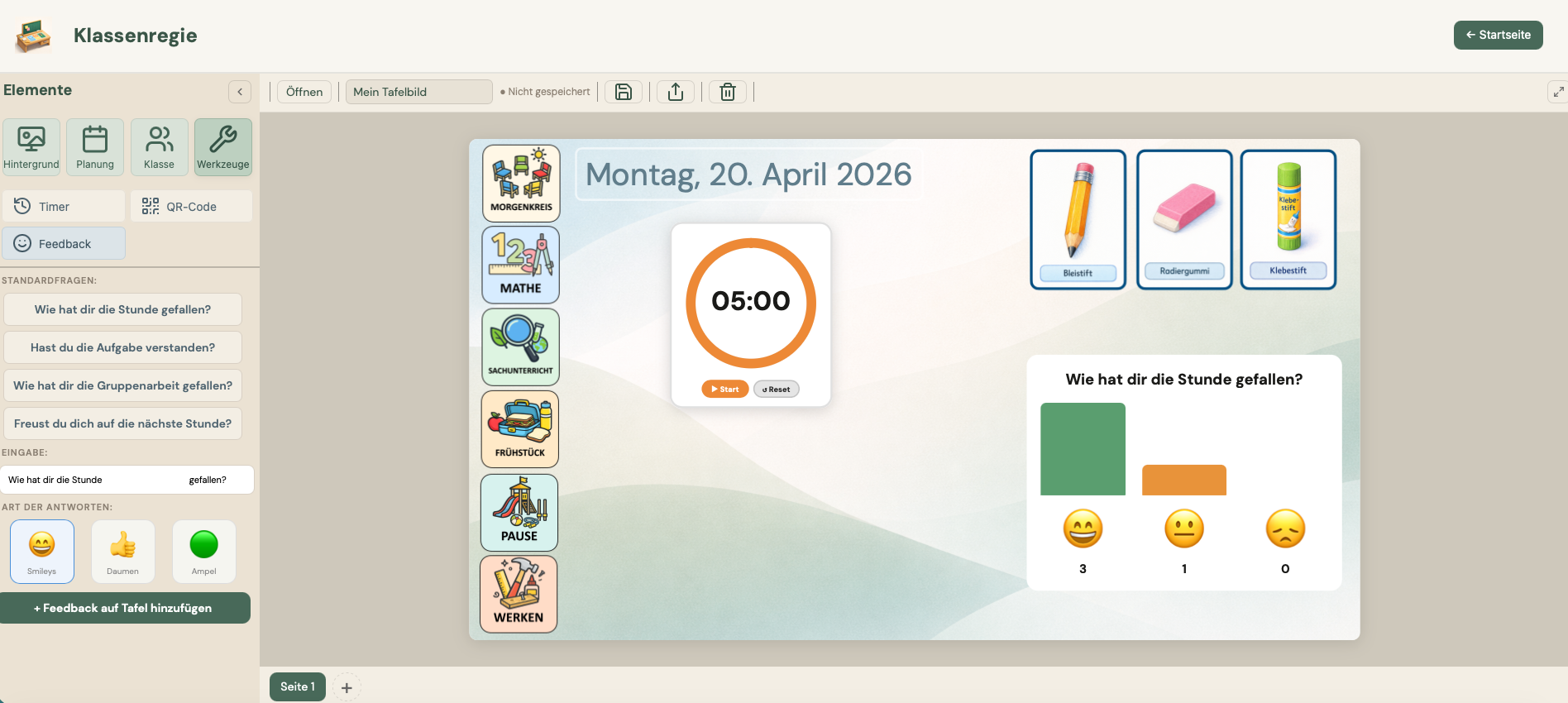Vote with the sad smiley
1568x703 pixels.
point(1285,528)
